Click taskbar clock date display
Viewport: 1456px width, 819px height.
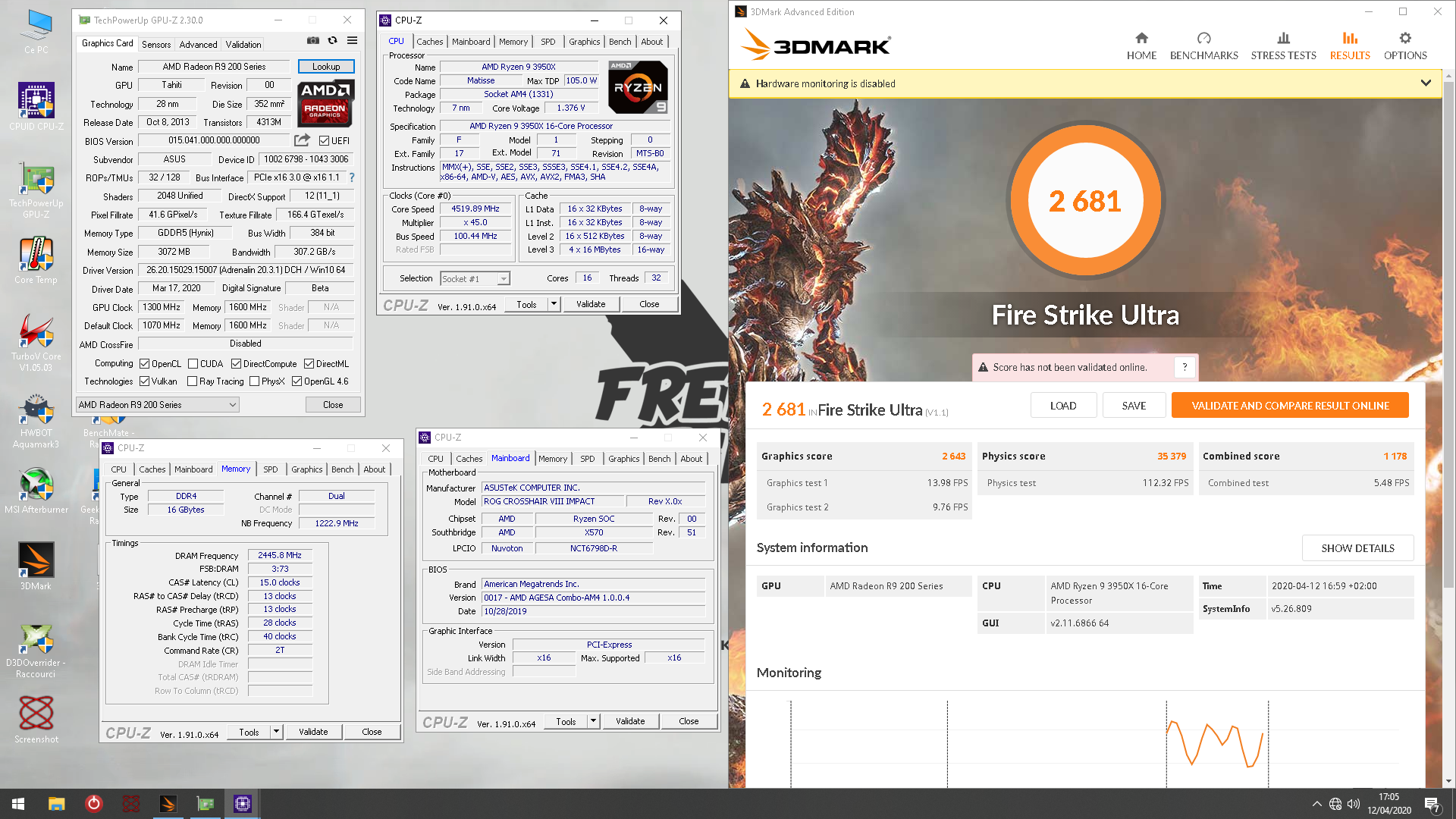[1389, 804]
